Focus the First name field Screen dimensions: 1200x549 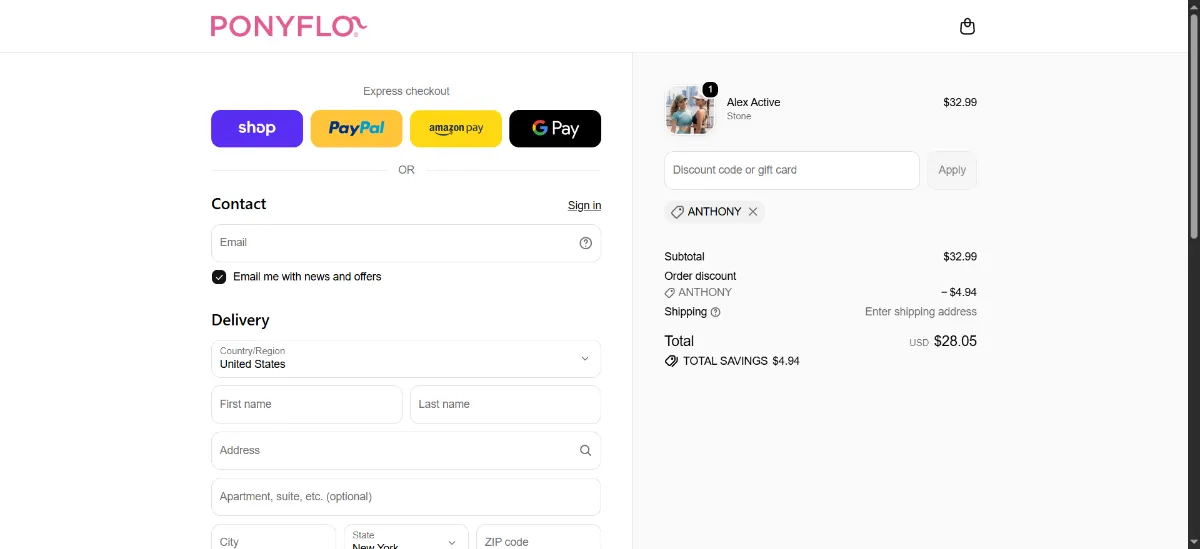click(307, 404)
